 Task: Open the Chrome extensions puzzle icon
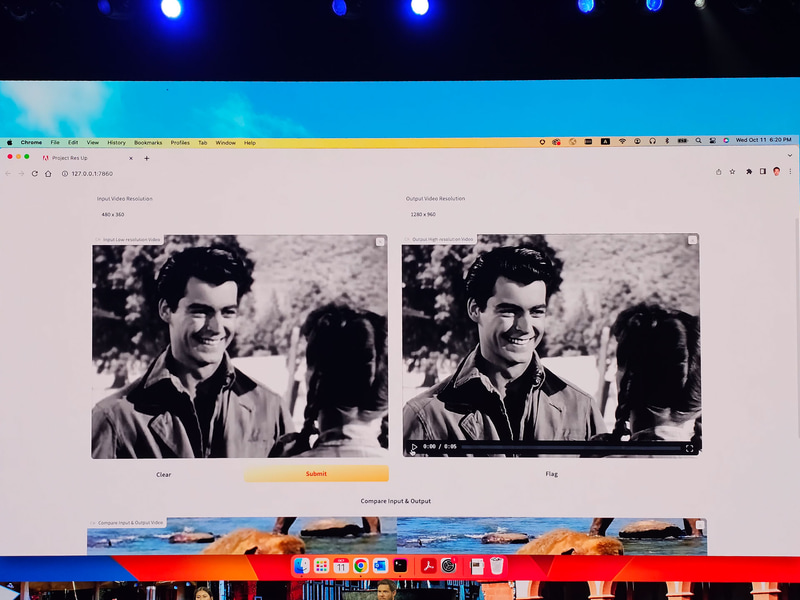(749, 172)
